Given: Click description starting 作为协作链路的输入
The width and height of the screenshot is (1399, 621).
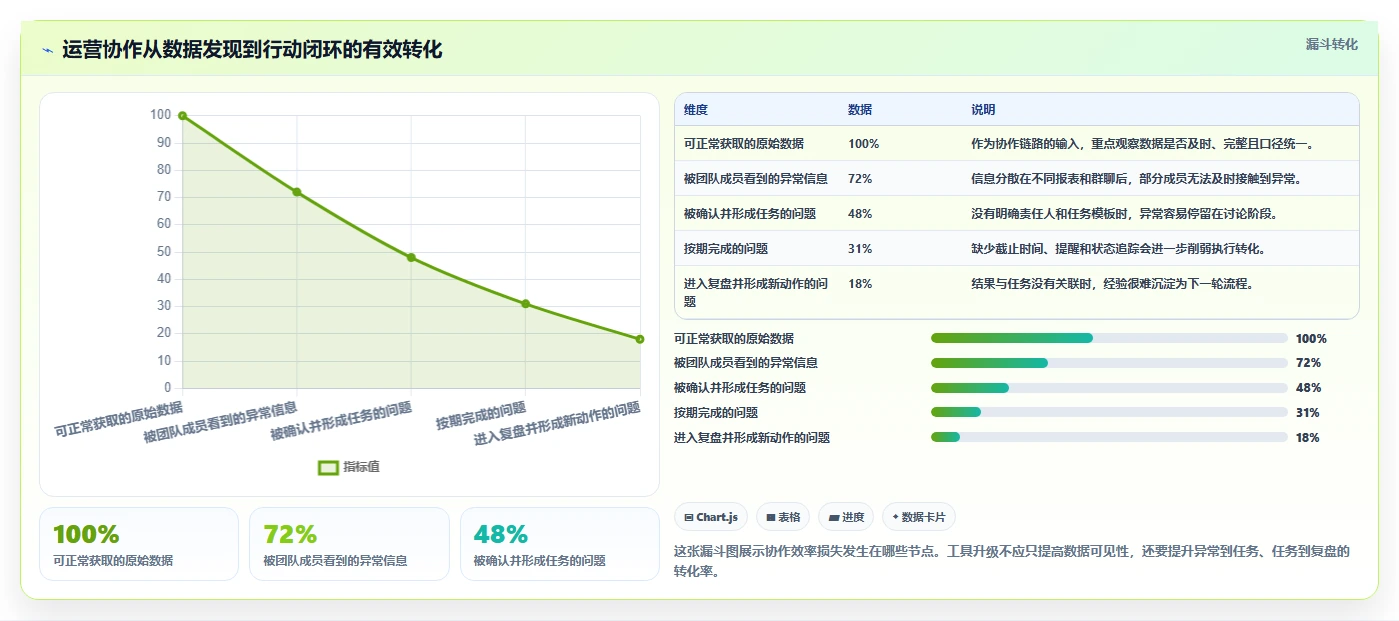Looking at the screenshot, I should (x=1145, y=144).
